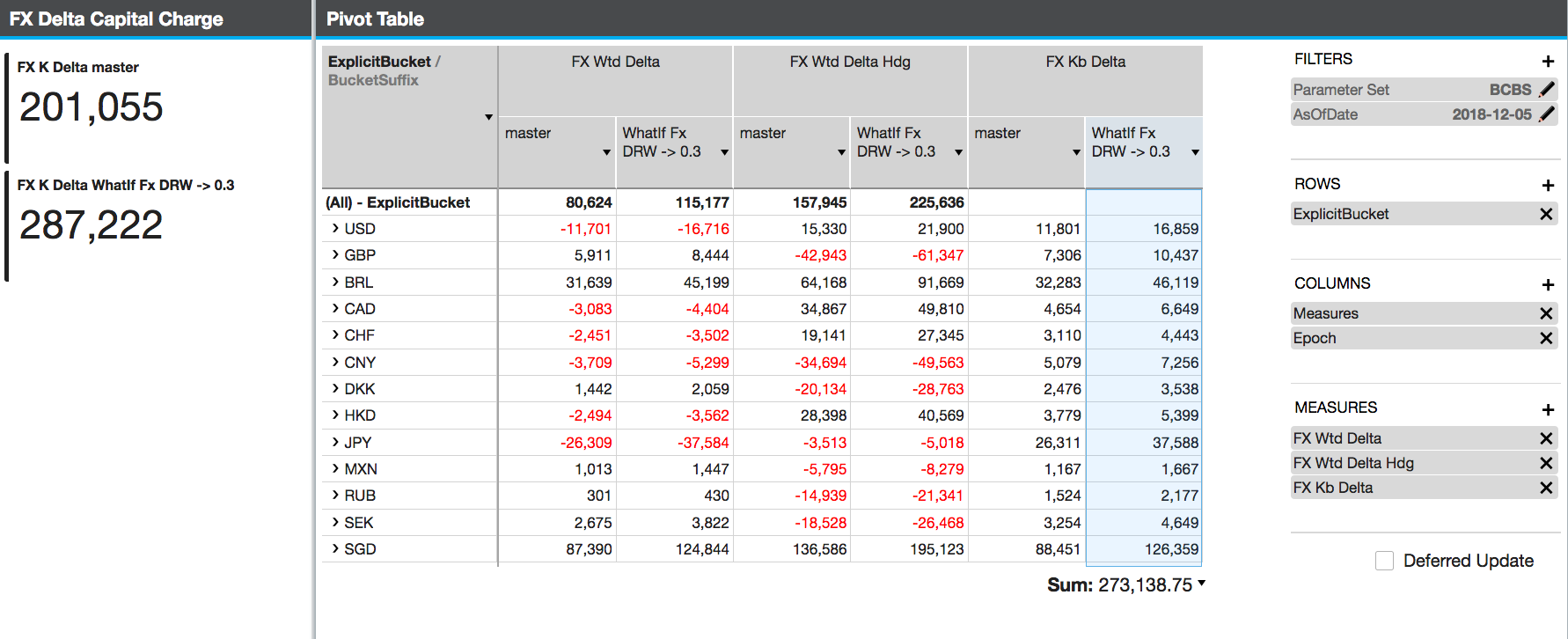
Task: Open master dropdown under FX Wtd Delta
Action: point(606,152)
